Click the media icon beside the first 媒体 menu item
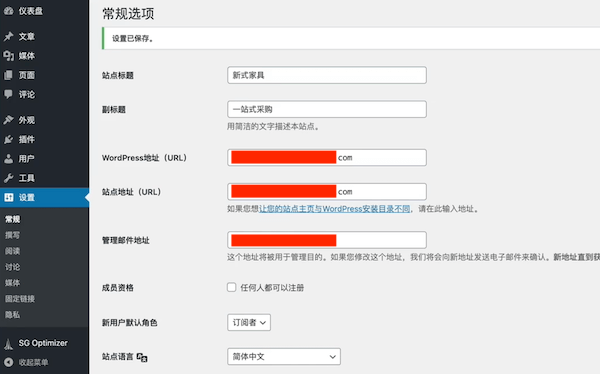 (8, 56)
